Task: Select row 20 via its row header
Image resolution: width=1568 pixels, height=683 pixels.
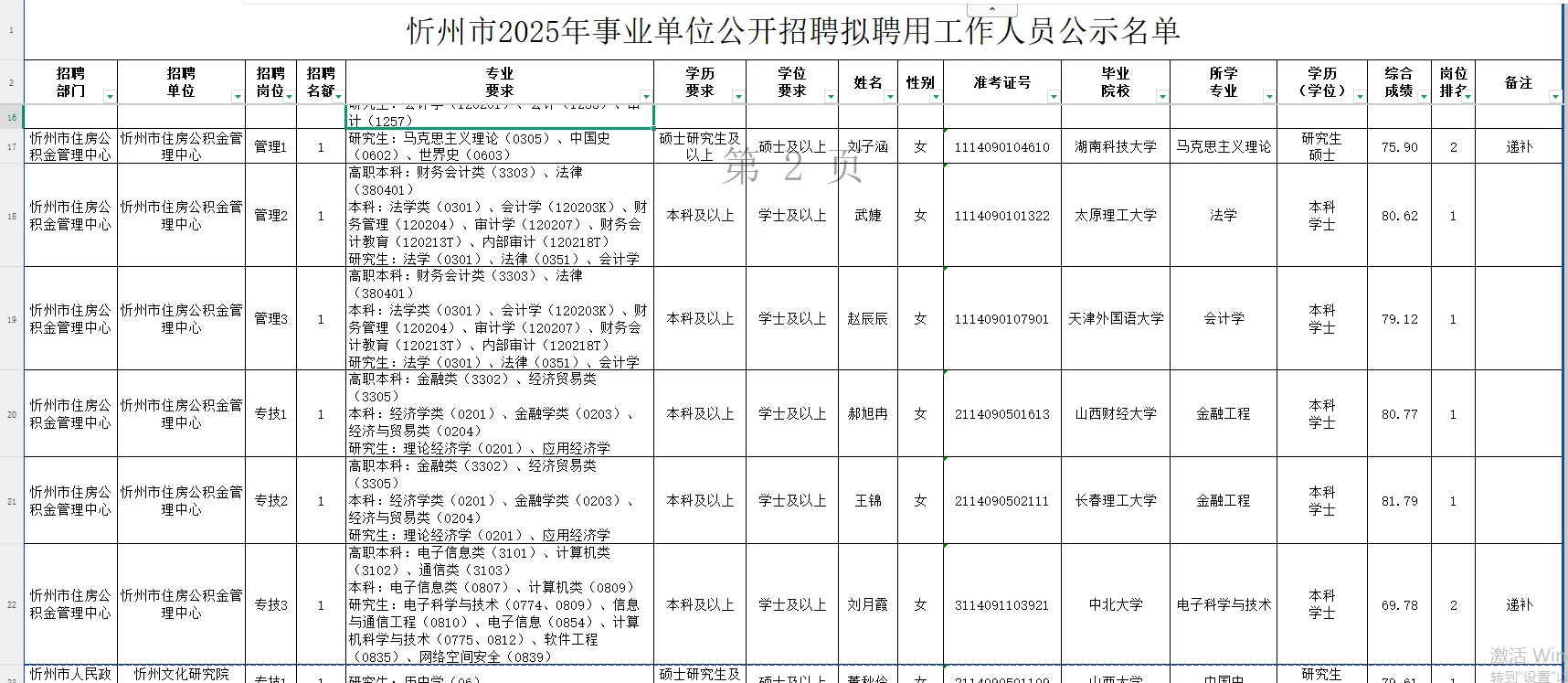Action: 12,414
